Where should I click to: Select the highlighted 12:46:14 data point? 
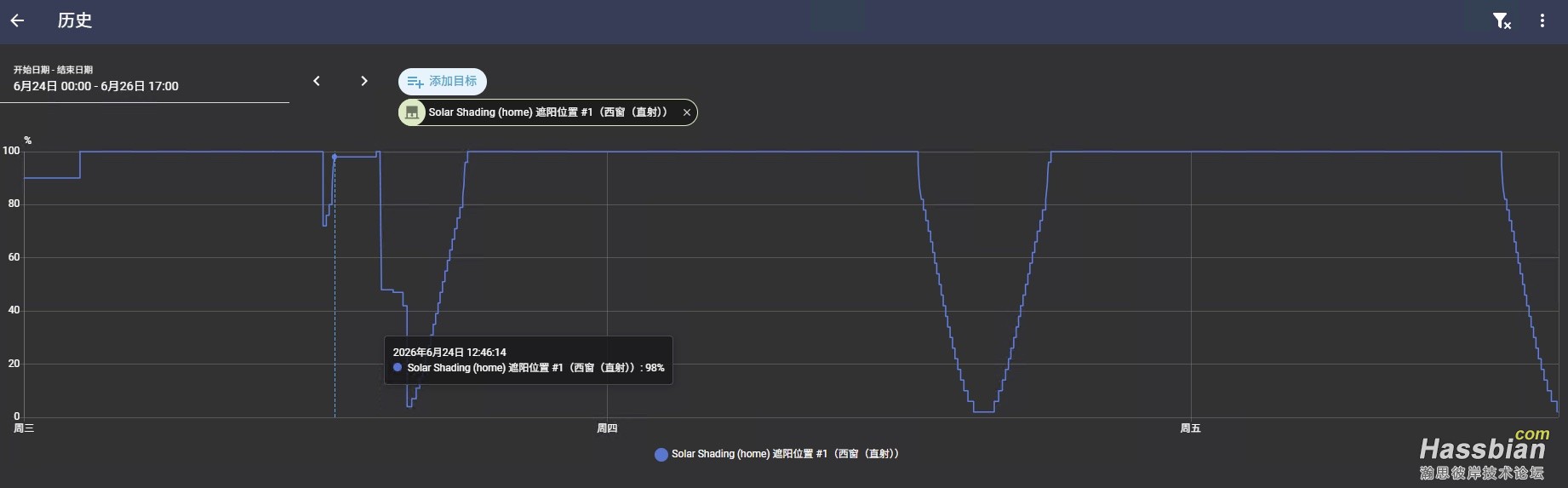[335, 157]
